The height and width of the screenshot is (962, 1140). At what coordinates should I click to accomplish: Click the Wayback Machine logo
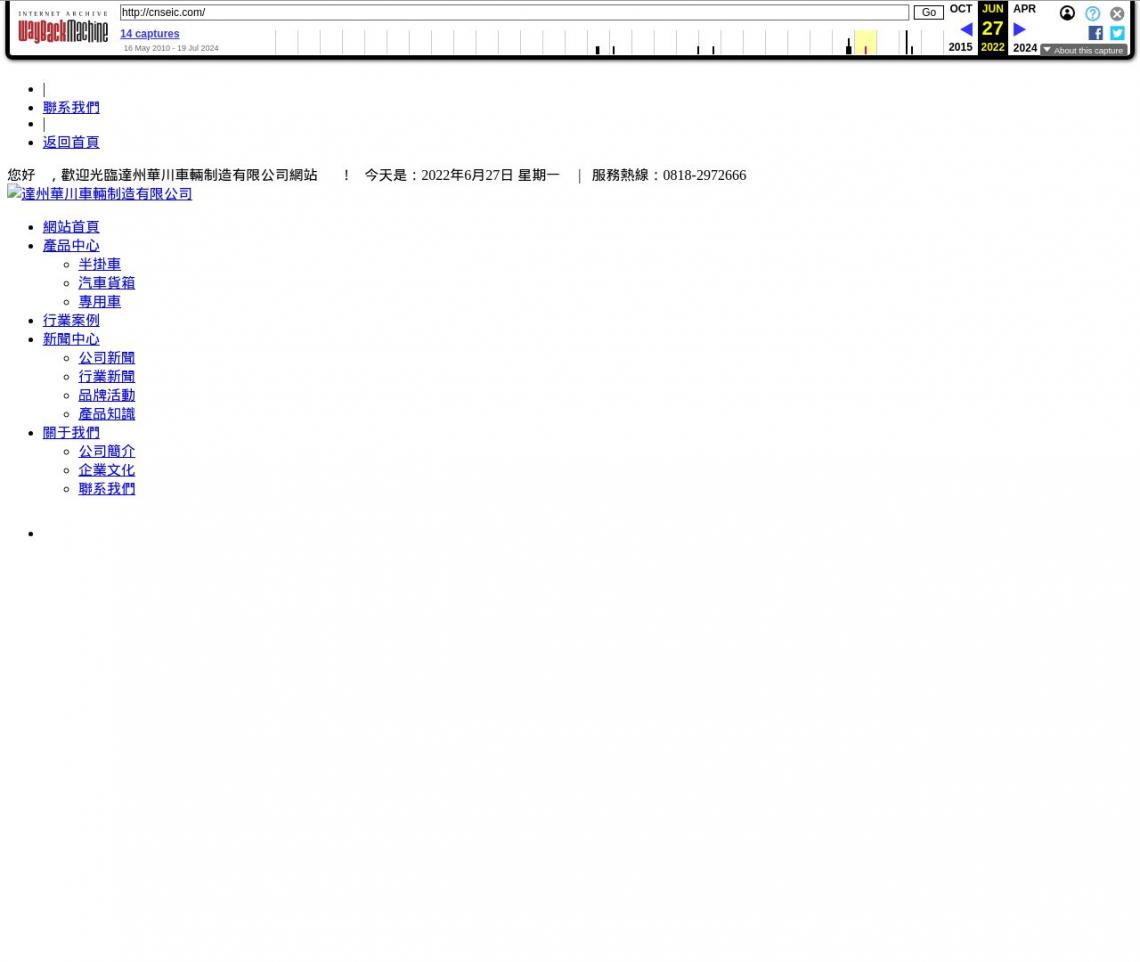(x=62, y=28)
